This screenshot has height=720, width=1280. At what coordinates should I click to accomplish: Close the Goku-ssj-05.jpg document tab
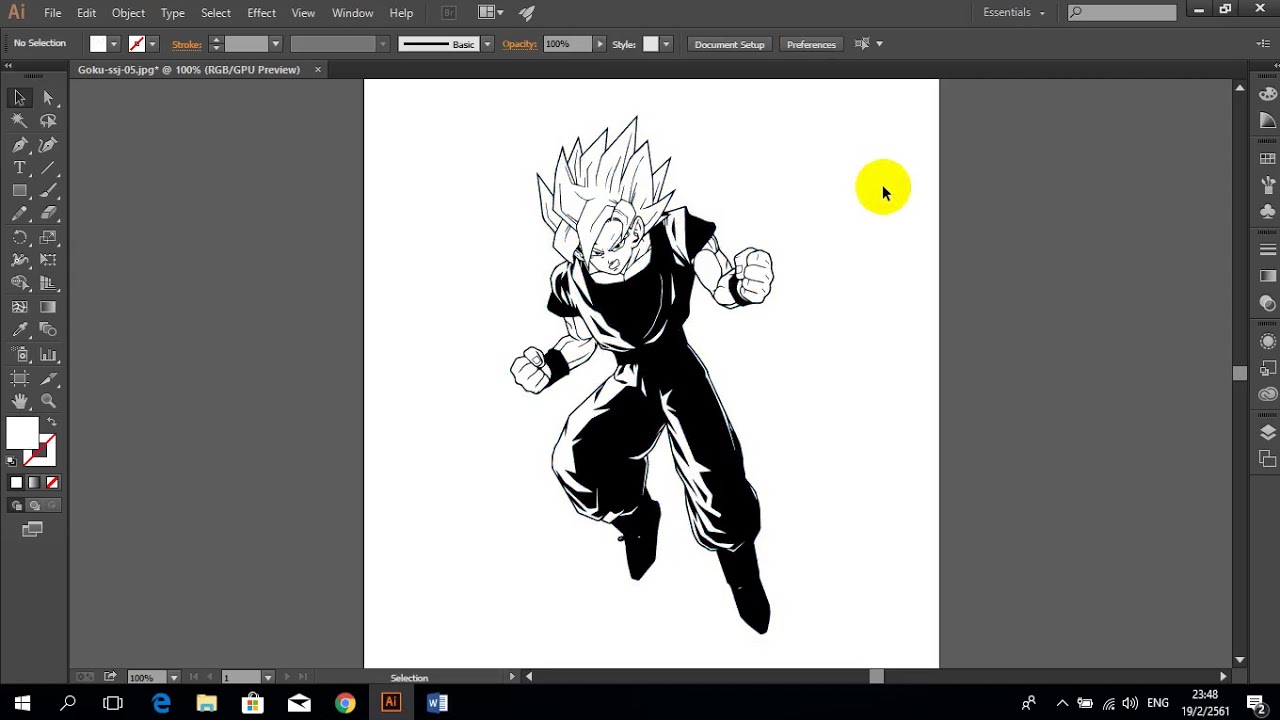coord(318,70)
